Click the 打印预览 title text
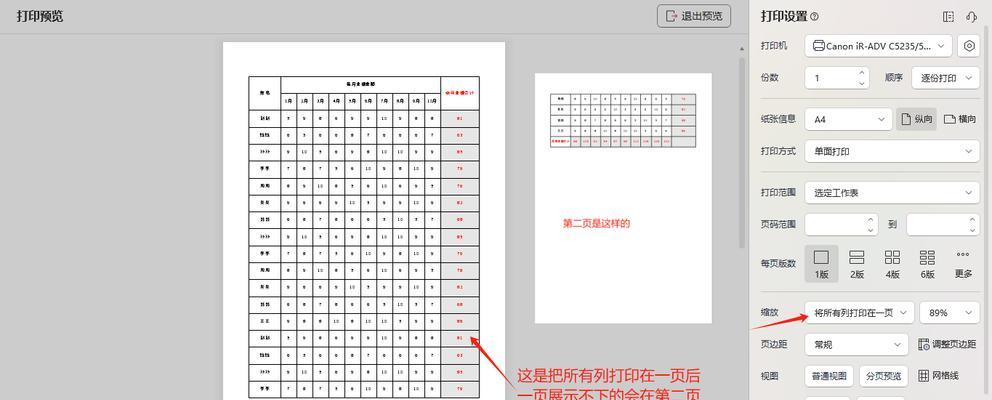This screenshot has height=400, width=992. (x=40, y=16)
